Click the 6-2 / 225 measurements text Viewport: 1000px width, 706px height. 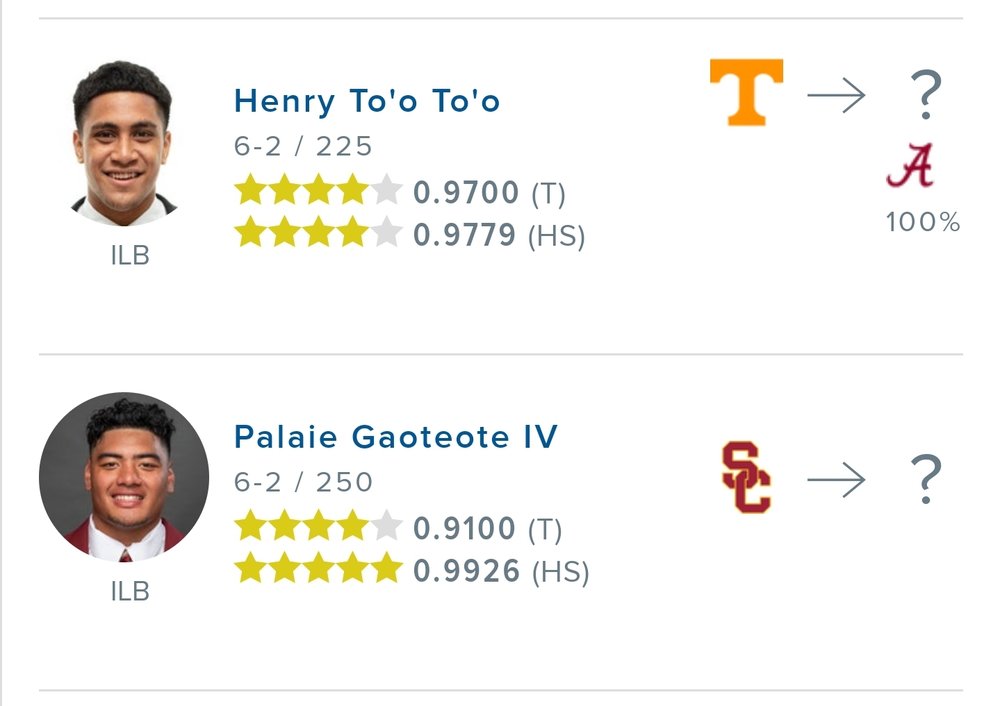303,147
